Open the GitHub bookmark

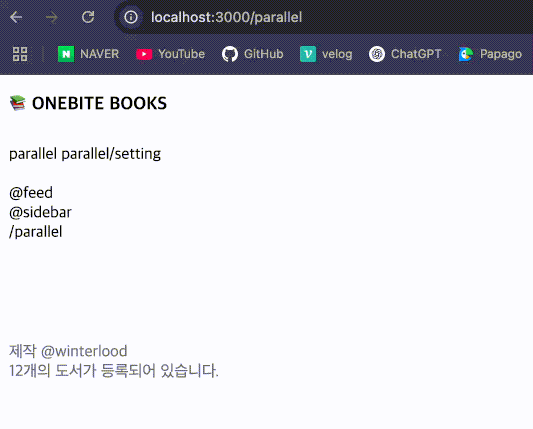click(253, 54)
